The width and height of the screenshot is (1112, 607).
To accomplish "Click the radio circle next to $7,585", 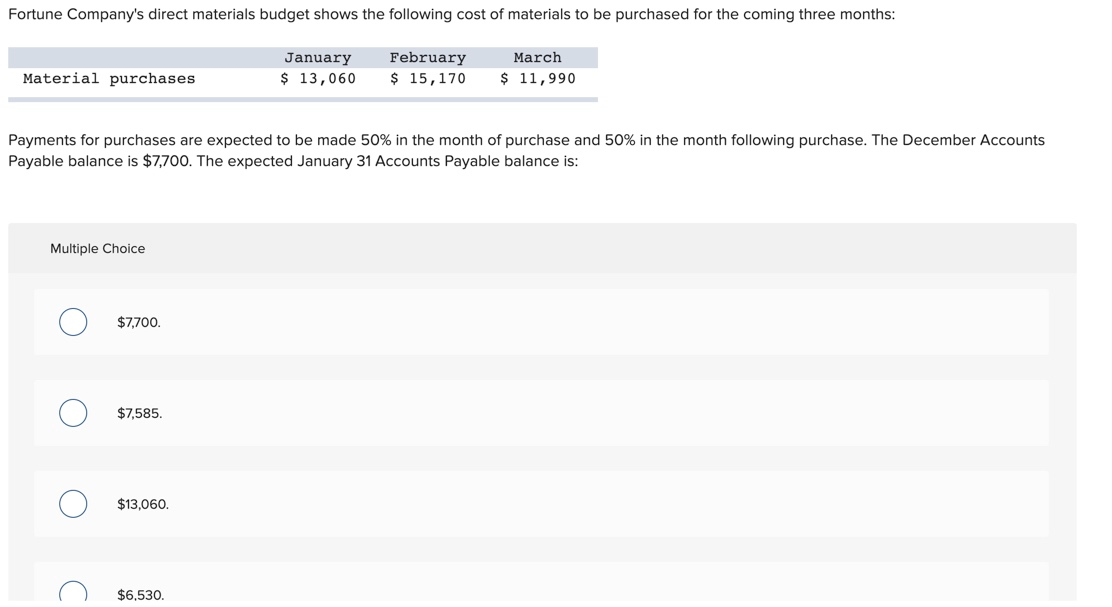I will (x=71, y=412).
